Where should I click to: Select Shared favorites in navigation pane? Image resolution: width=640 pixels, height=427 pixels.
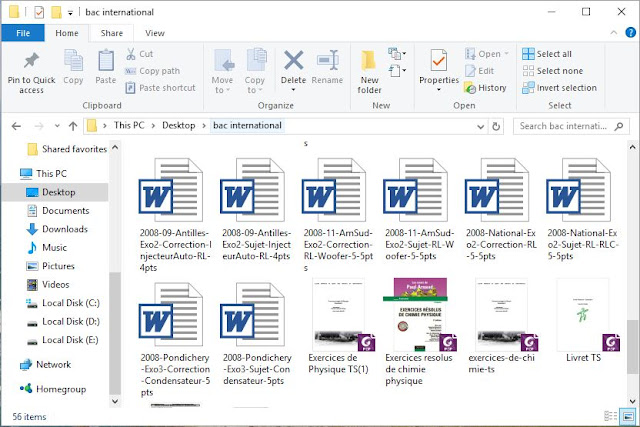[x=67, y=149]
